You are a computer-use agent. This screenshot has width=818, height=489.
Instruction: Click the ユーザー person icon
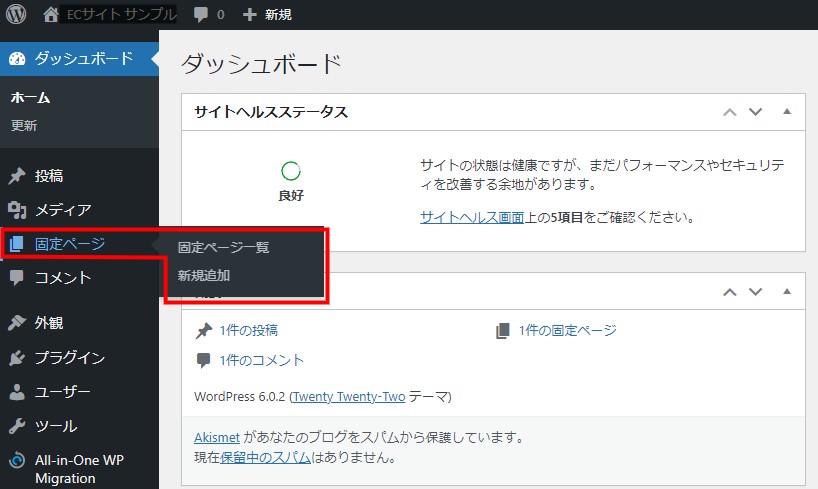click(17, 391)
